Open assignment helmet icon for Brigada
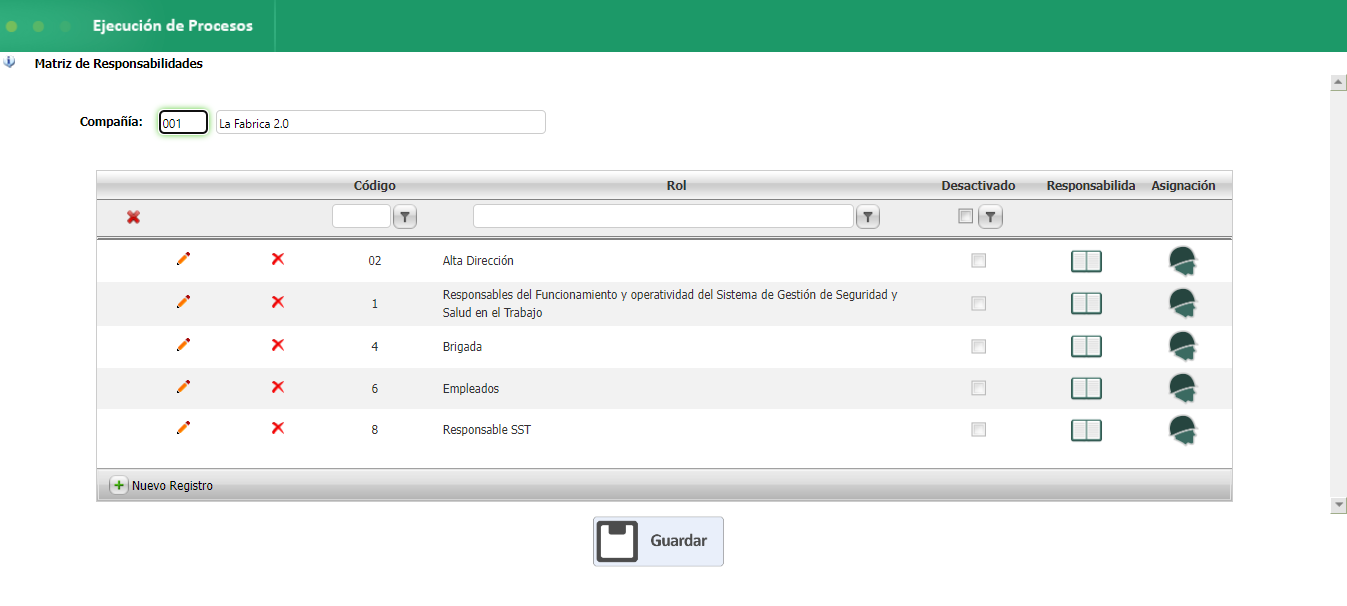 (1183, 347)
